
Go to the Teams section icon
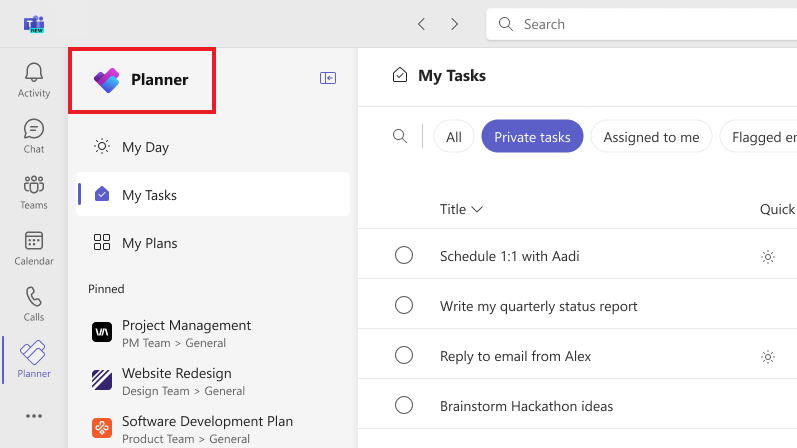coord(34,192)
